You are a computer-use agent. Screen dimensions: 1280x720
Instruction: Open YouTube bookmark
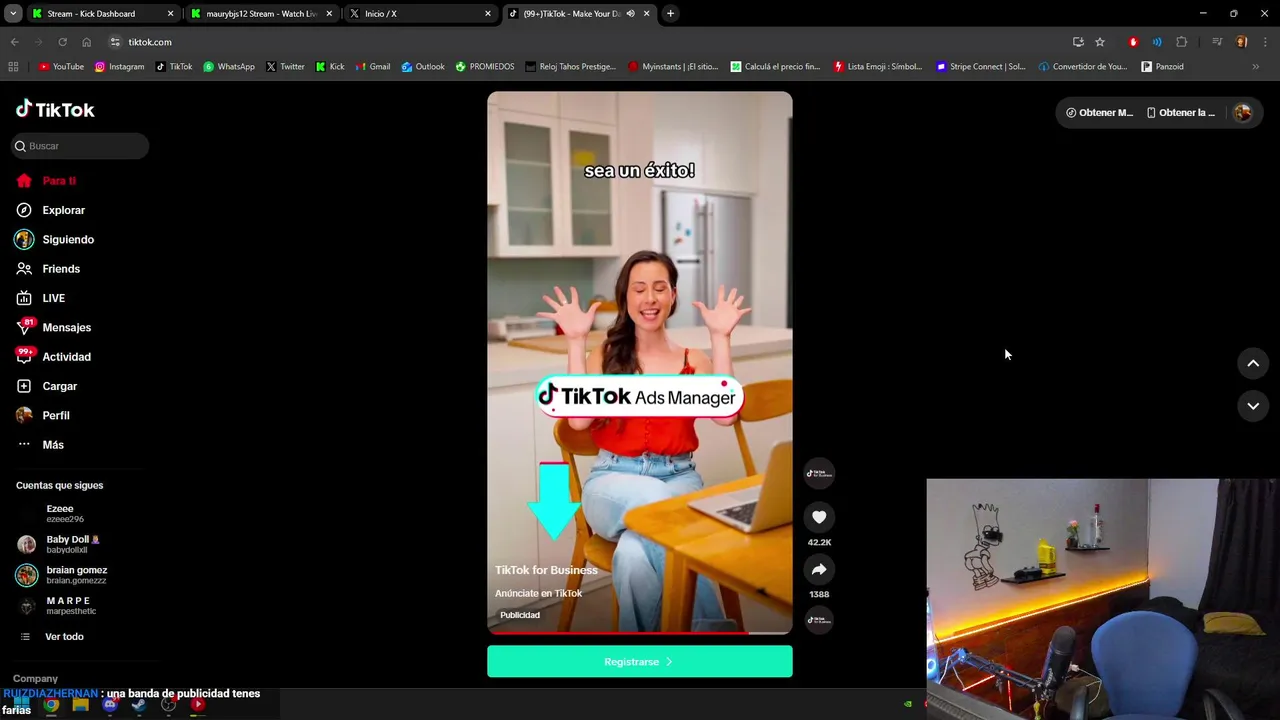point(61,67)
